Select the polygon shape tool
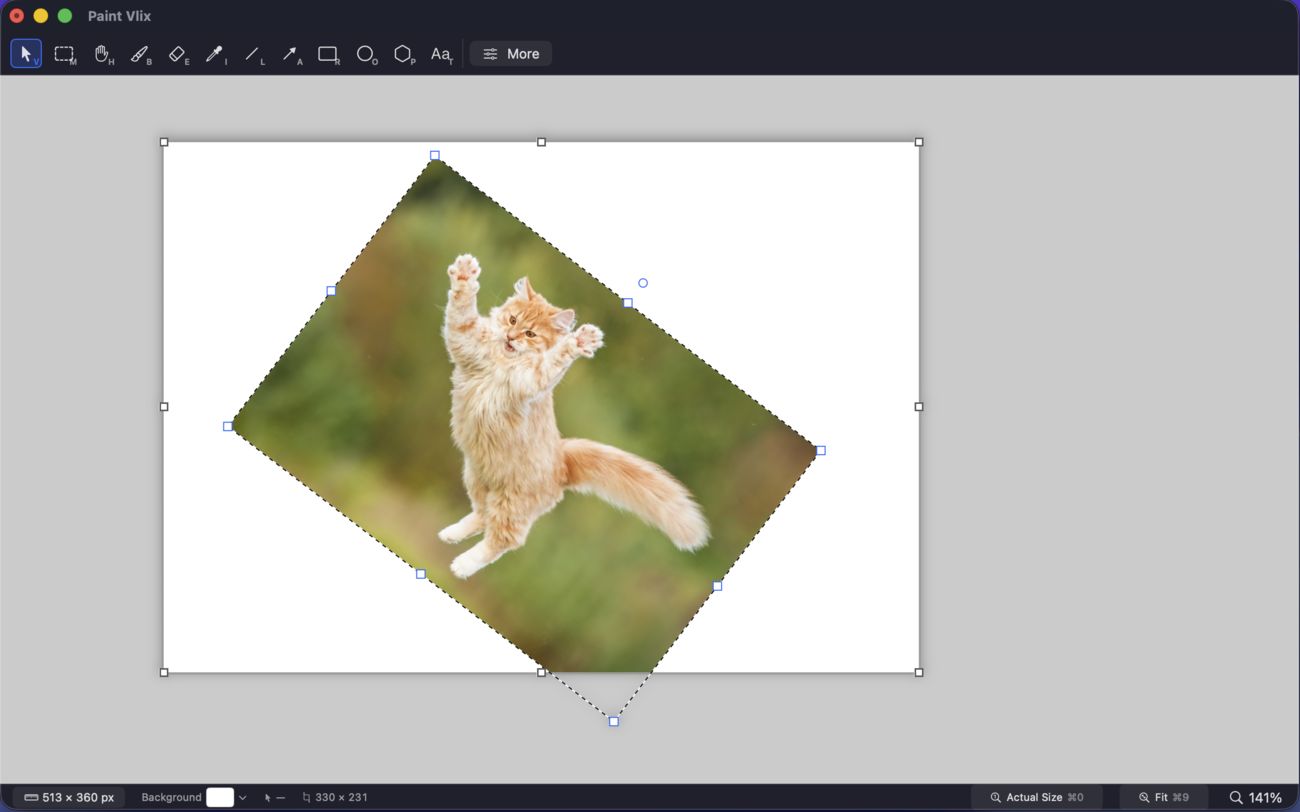This screenshot has height=812, width=1300. point(403,54)
